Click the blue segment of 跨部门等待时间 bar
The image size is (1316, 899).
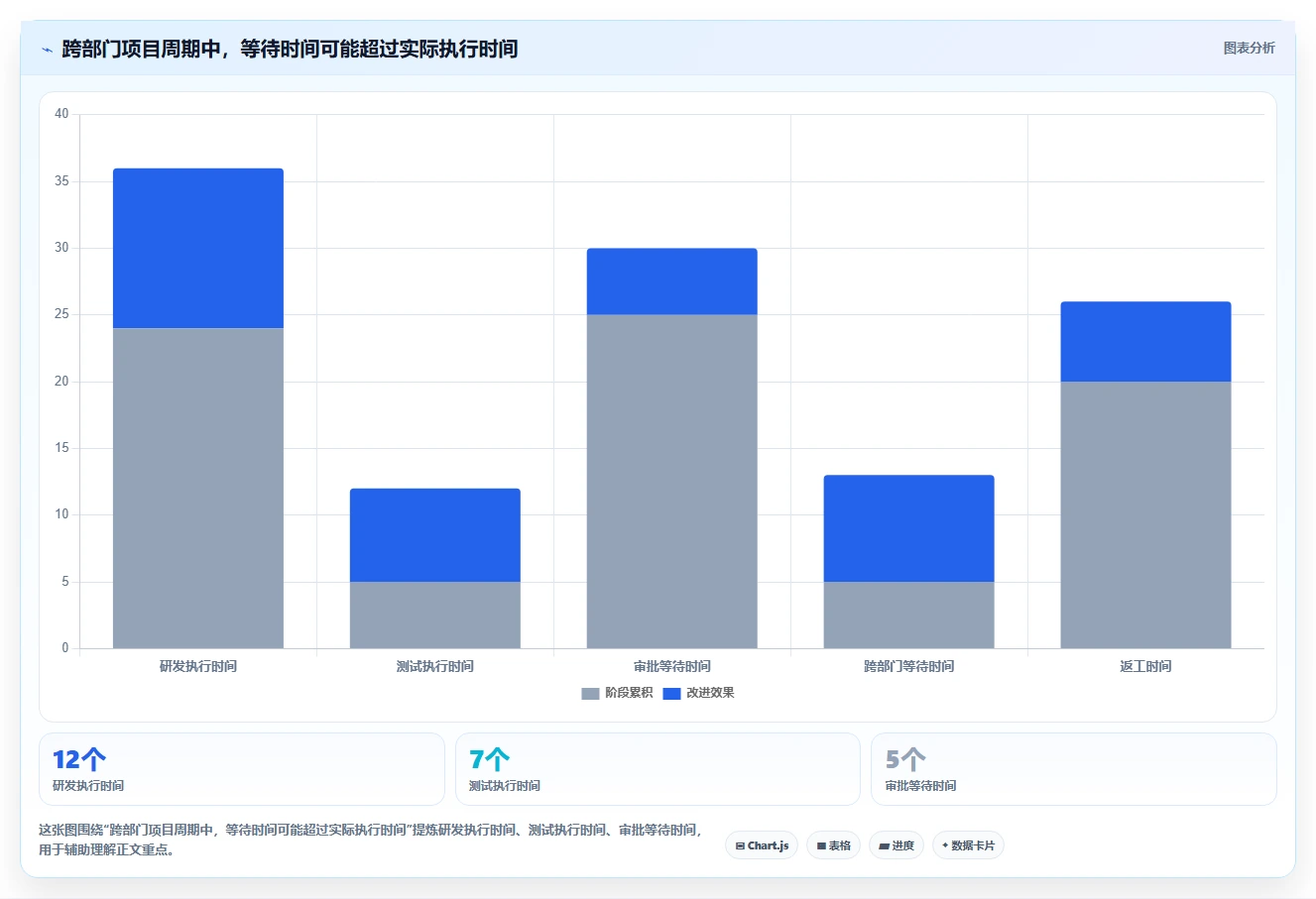tap(909, 528)
